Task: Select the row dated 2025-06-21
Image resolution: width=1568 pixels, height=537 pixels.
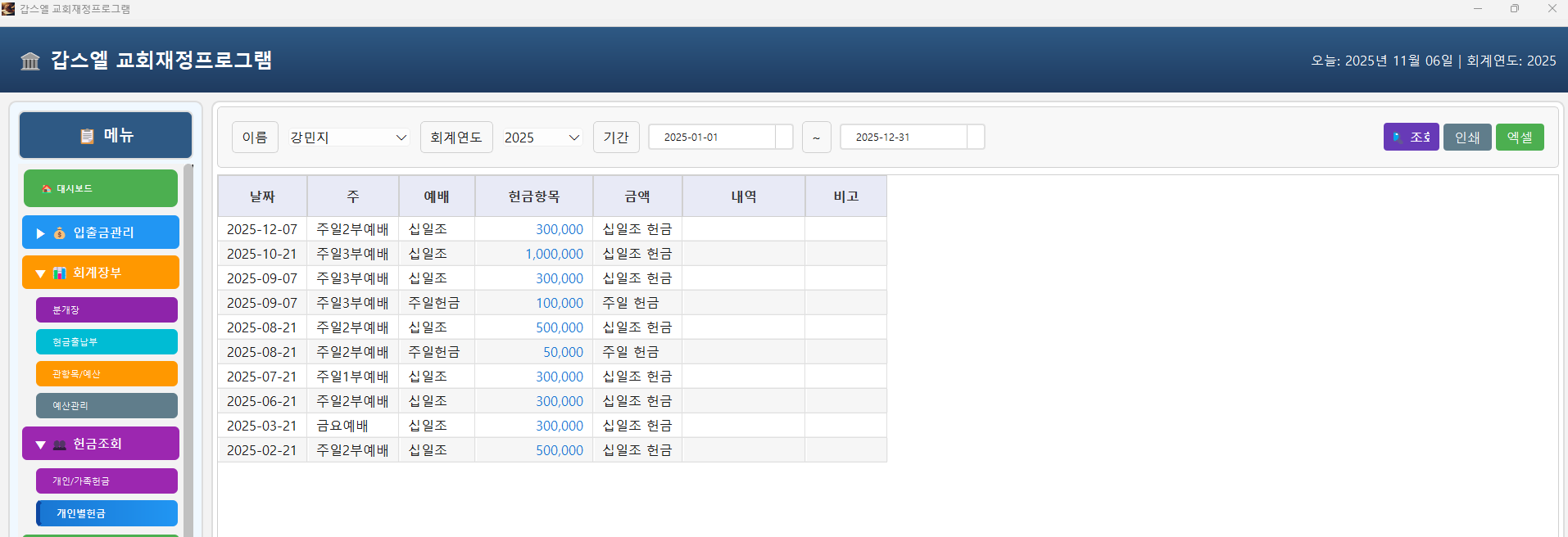Action: coord(552,401)
